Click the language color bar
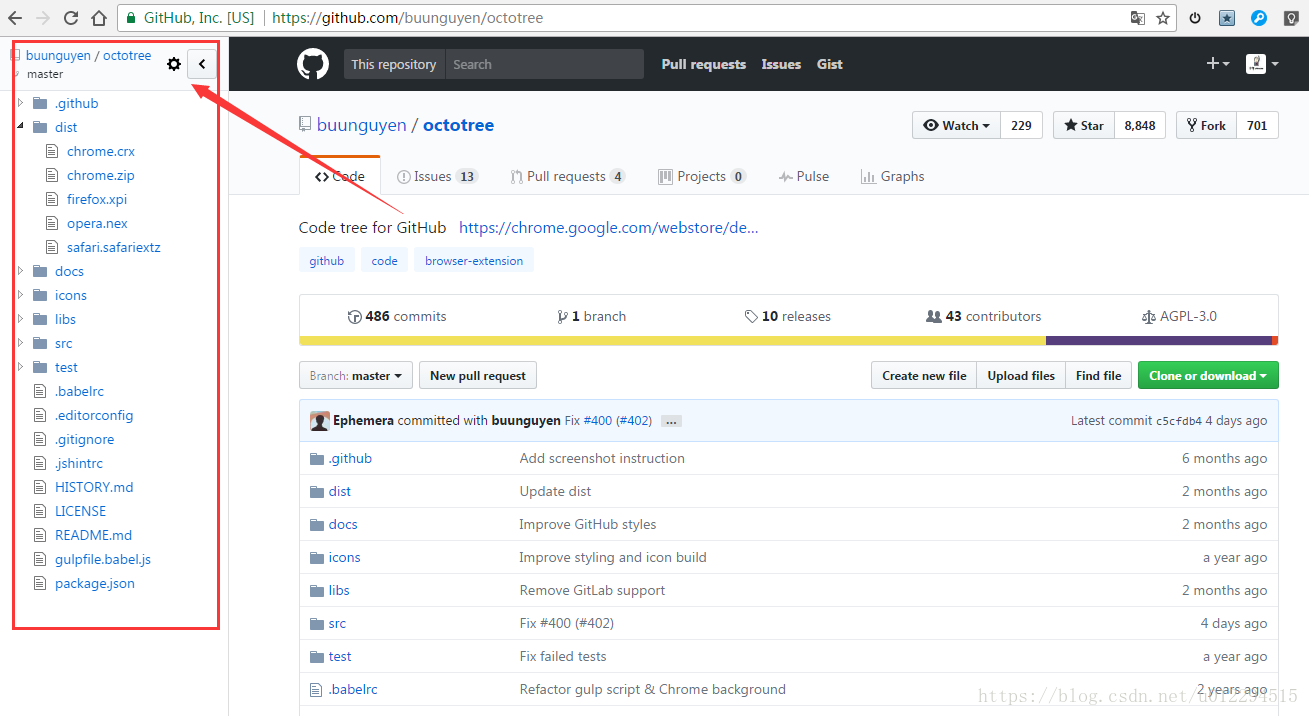The height and width of the screenshot is (716, 1309). click(x=788, y=340)
